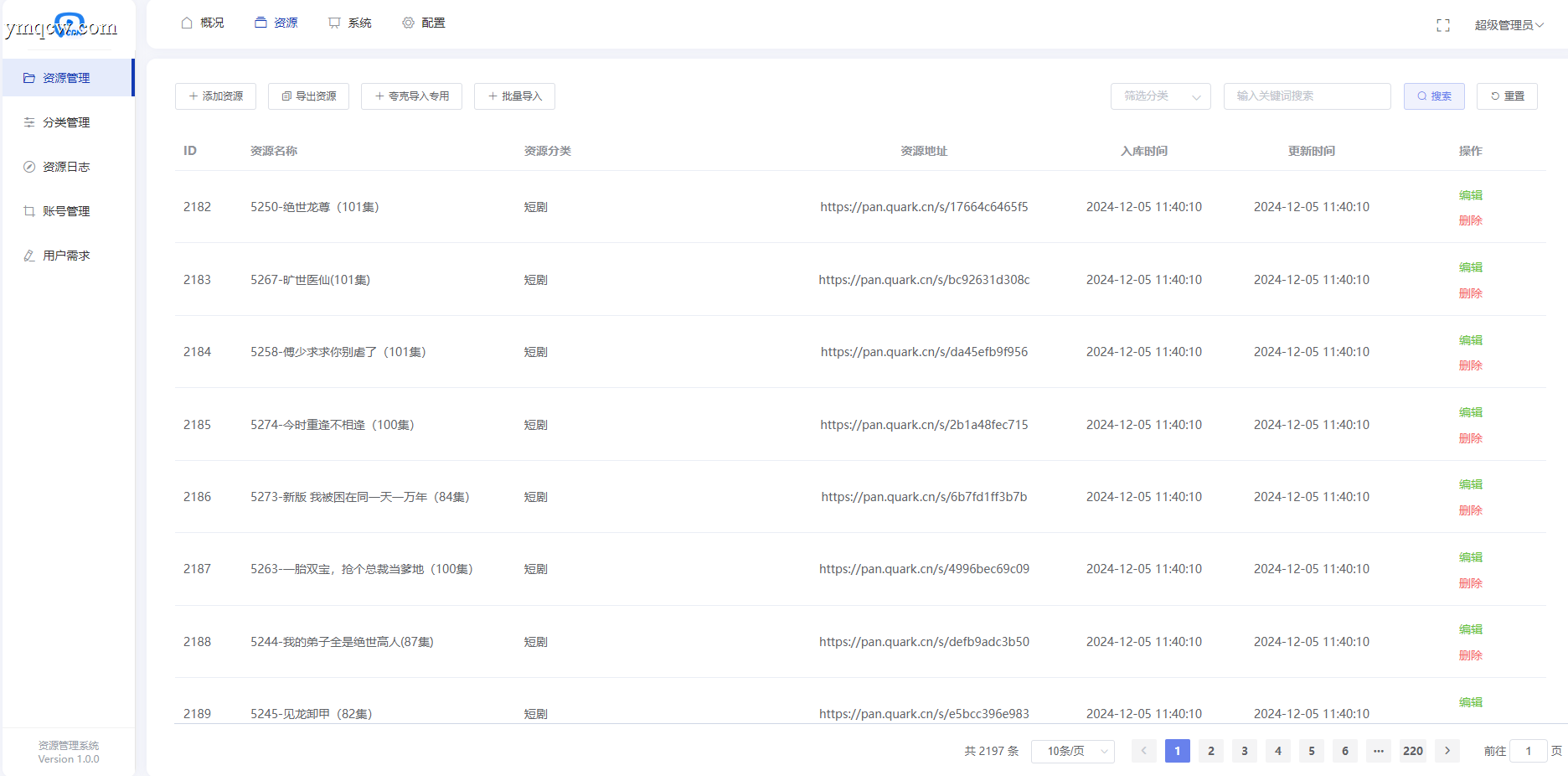Viewport: 1568px width, 776px height.
Task: Click the previous page arrow
Action: click(1143, 751)
